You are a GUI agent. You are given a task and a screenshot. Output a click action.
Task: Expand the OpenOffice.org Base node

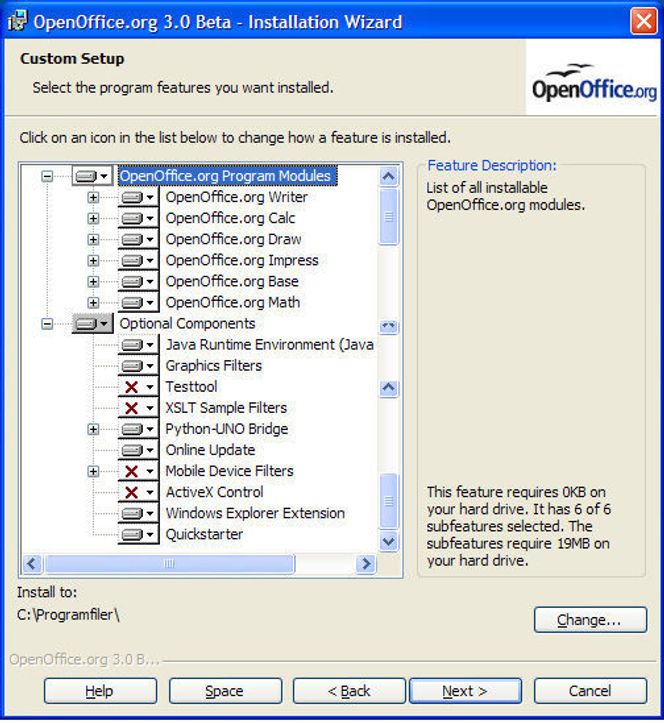click(93, 282)
